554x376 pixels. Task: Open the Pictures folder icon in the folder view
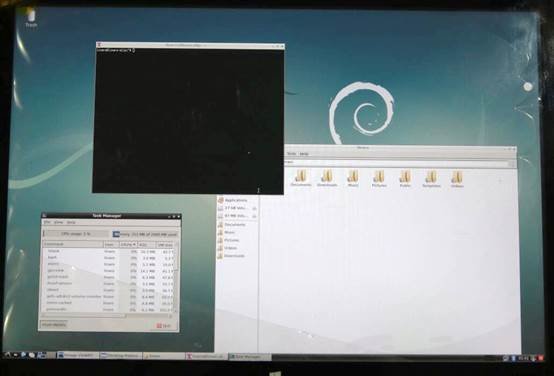(379, 178)
